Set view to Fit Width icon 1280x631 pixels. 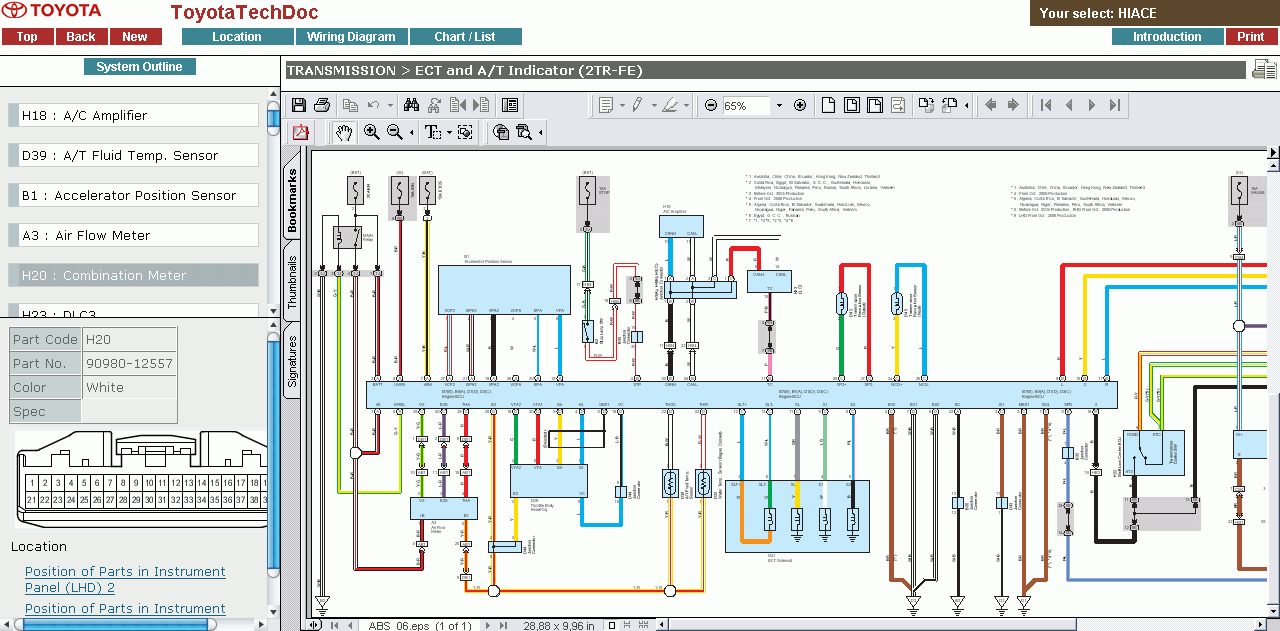874,105
